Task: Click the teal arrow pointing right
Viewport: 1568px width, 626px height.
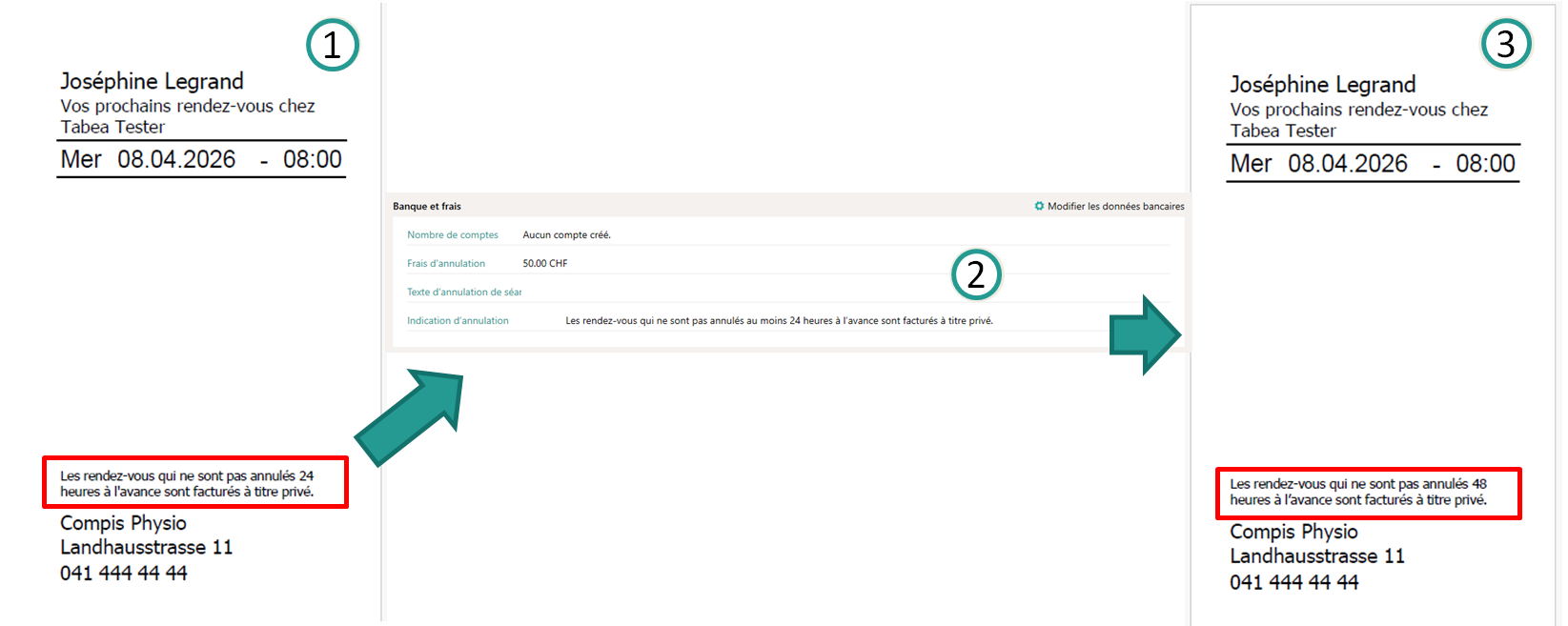Action: pos(1146,334)
